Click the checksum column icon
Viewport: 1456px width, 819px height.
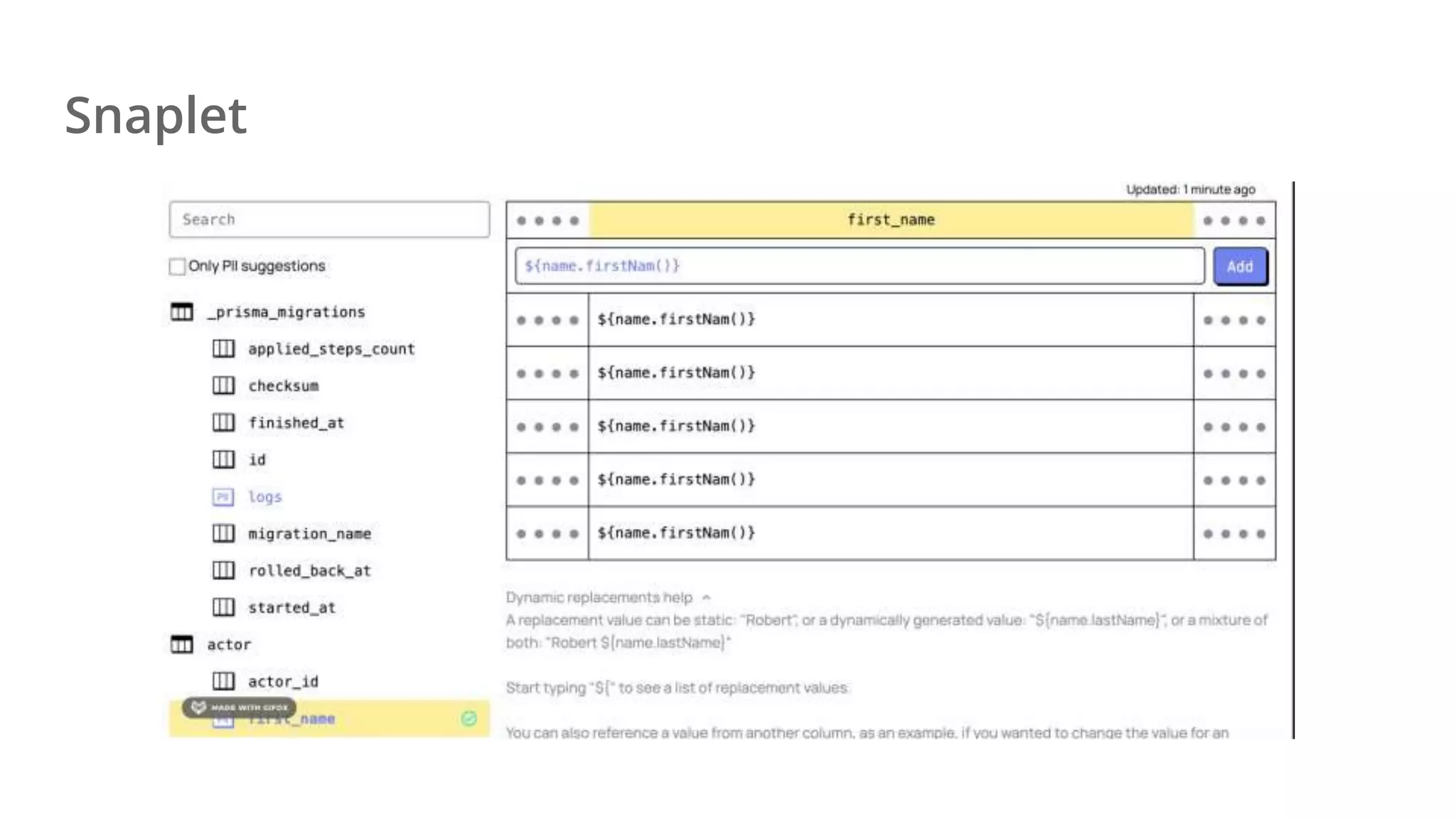[223, 386]
